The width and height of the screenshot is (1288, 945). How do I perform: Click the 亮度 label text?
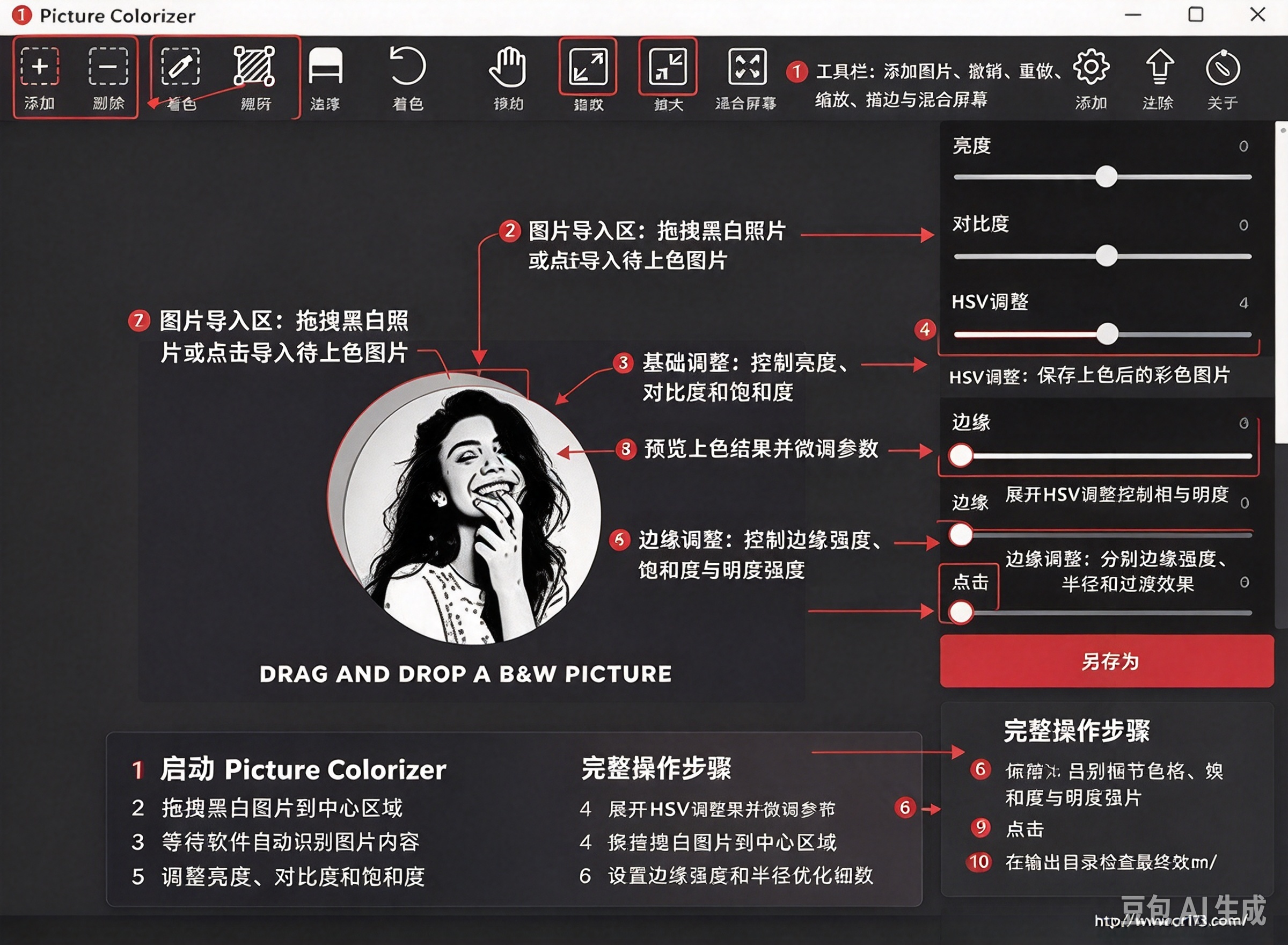click(x=971, y=146)
